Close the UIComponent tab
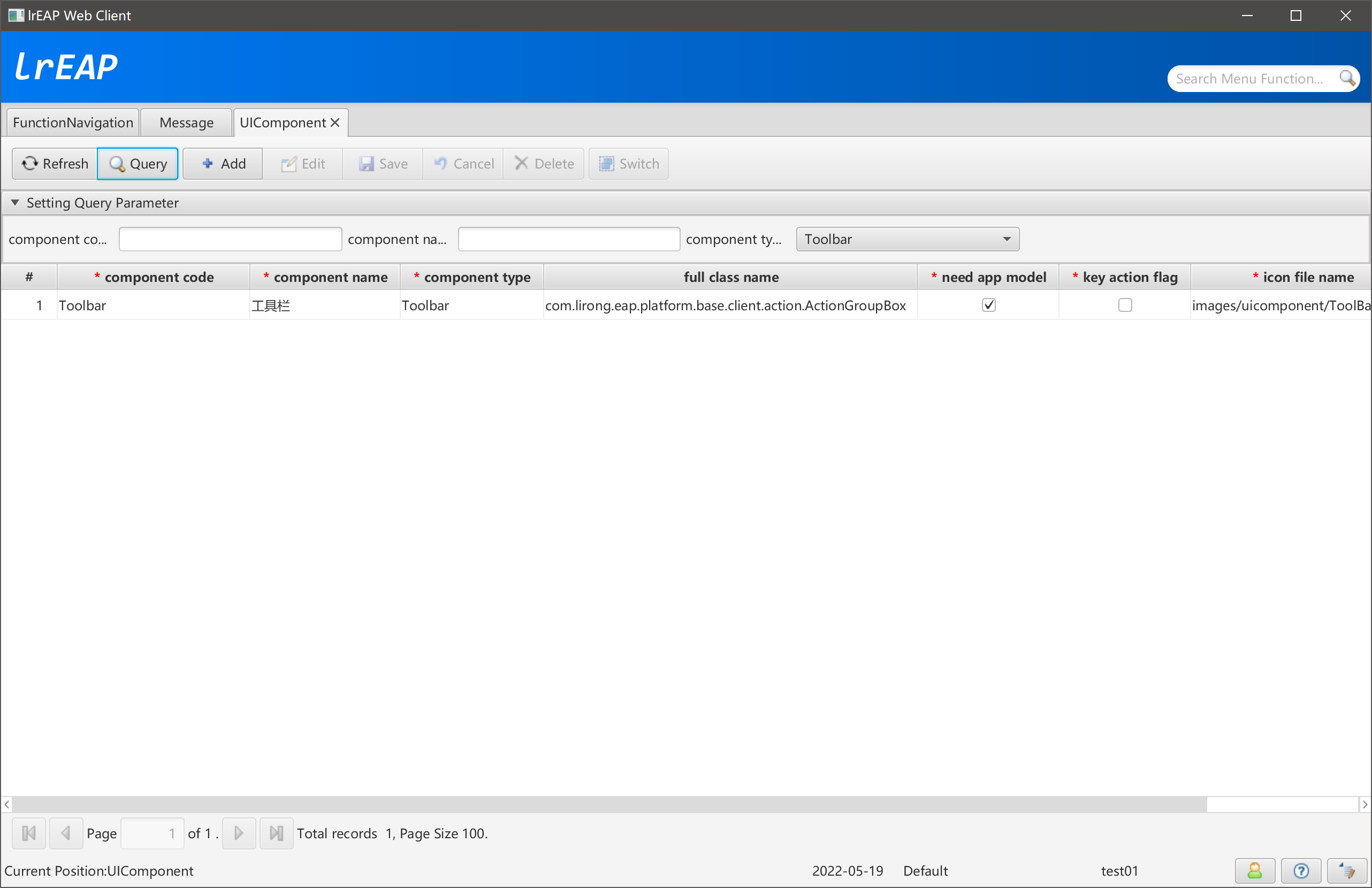1372x888 pixels. [x=335, y=123]
